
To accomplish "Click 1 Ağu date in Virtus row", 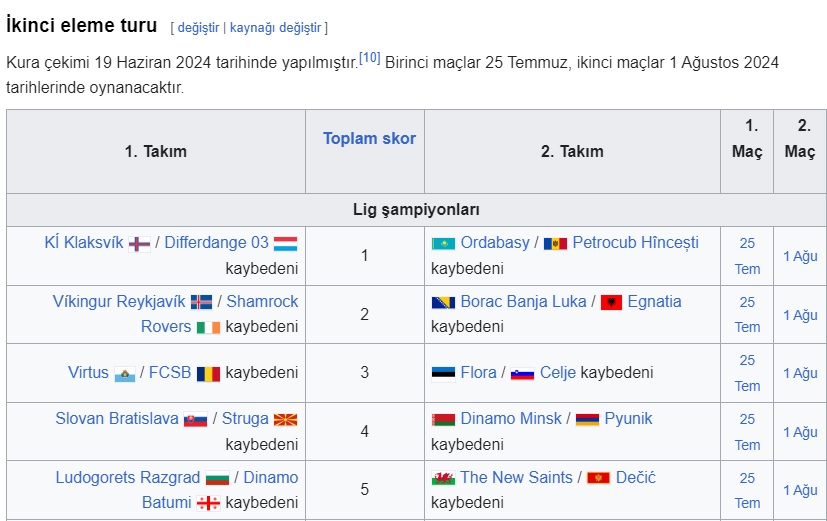I will click(800, 373).
